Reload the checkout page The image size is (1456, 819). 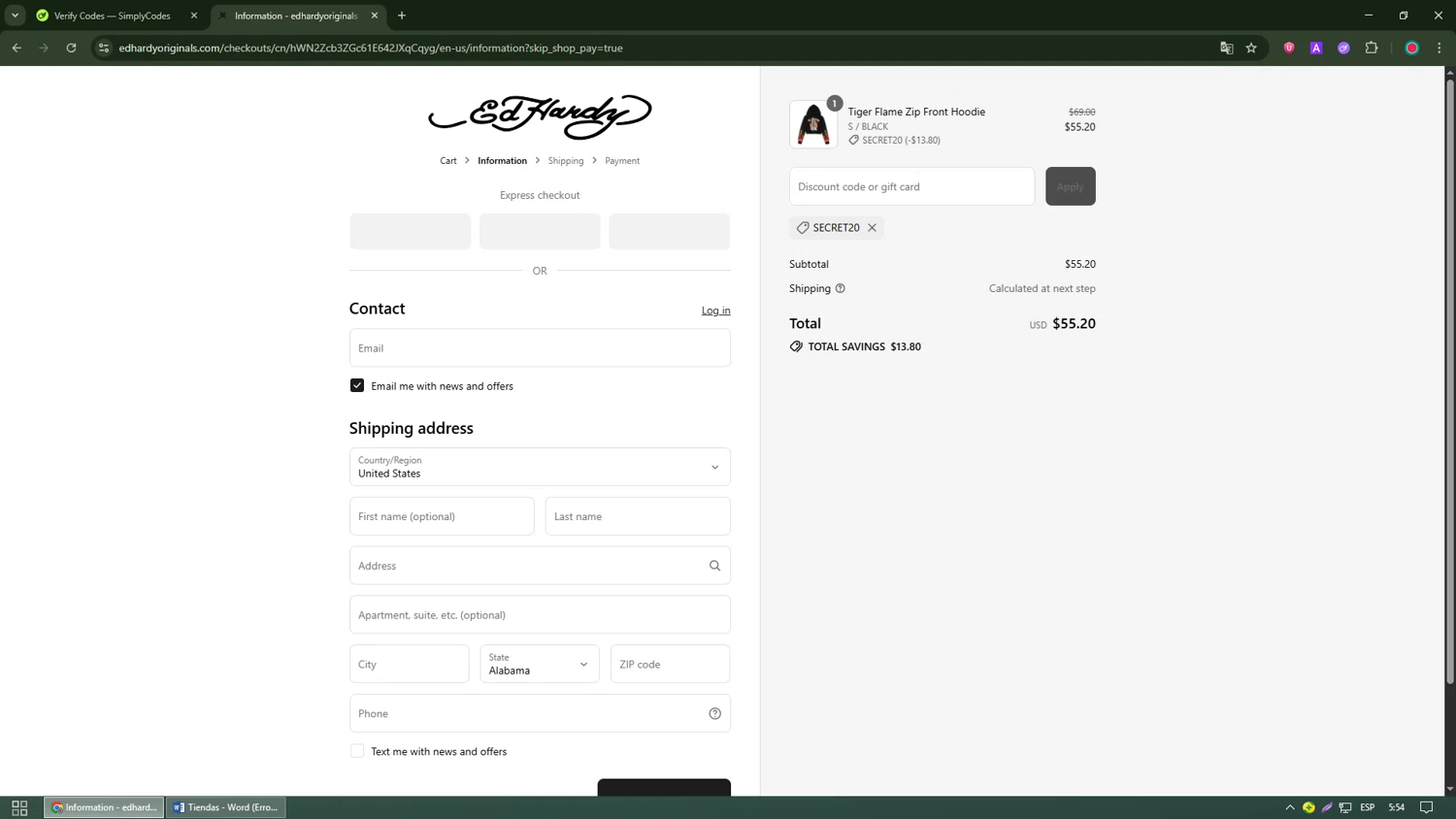(71, 48)
